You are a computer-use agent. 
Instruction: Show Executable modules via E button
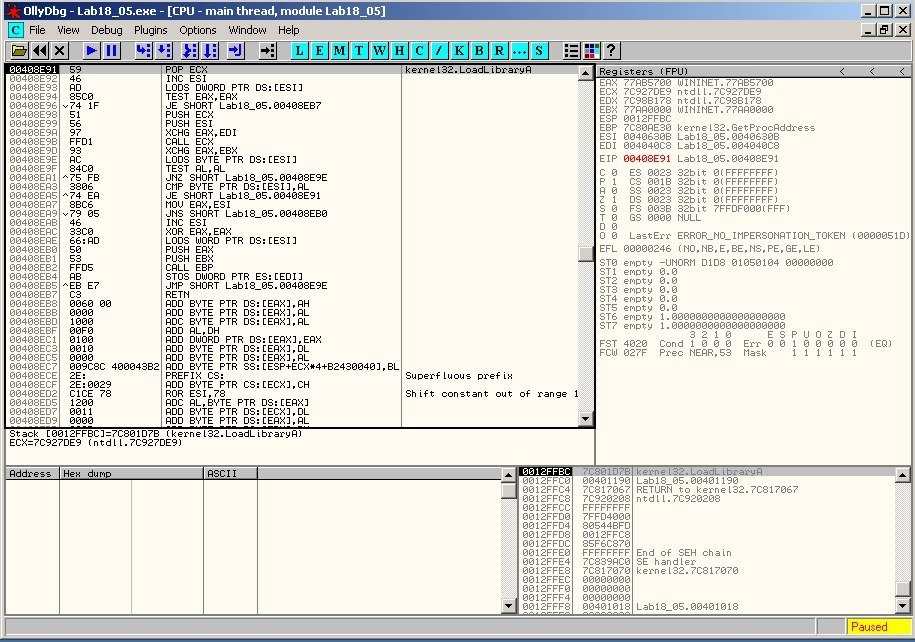pyautogui.click(x=320, y=50)
